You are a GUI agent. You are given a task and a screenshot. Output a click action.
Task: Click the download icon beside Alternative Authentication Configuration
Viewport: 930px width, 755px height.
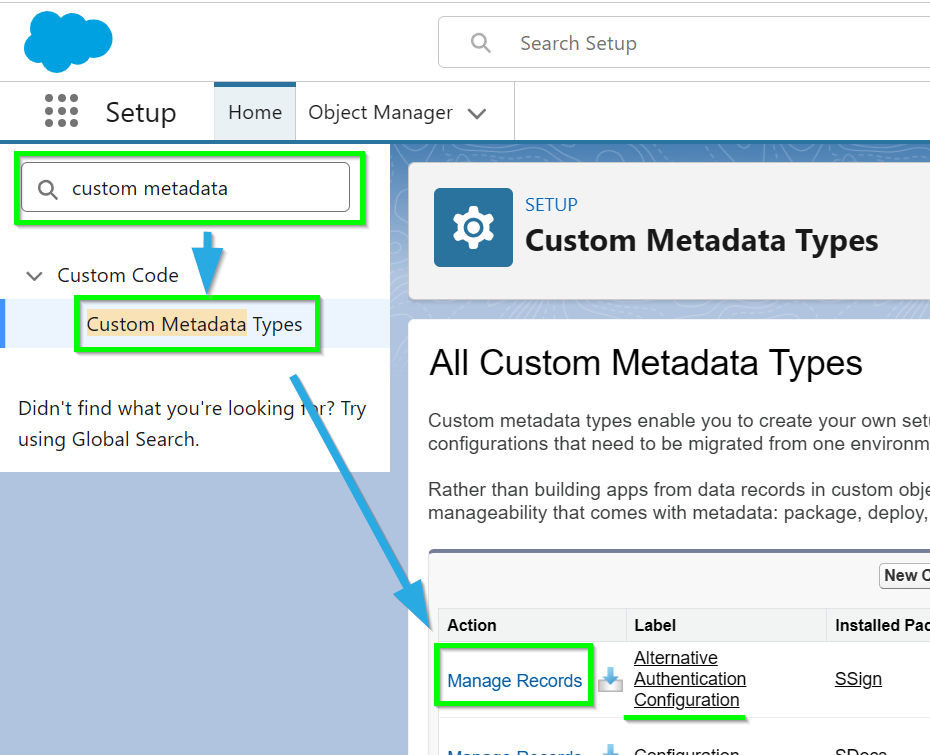tap(610, 680)
